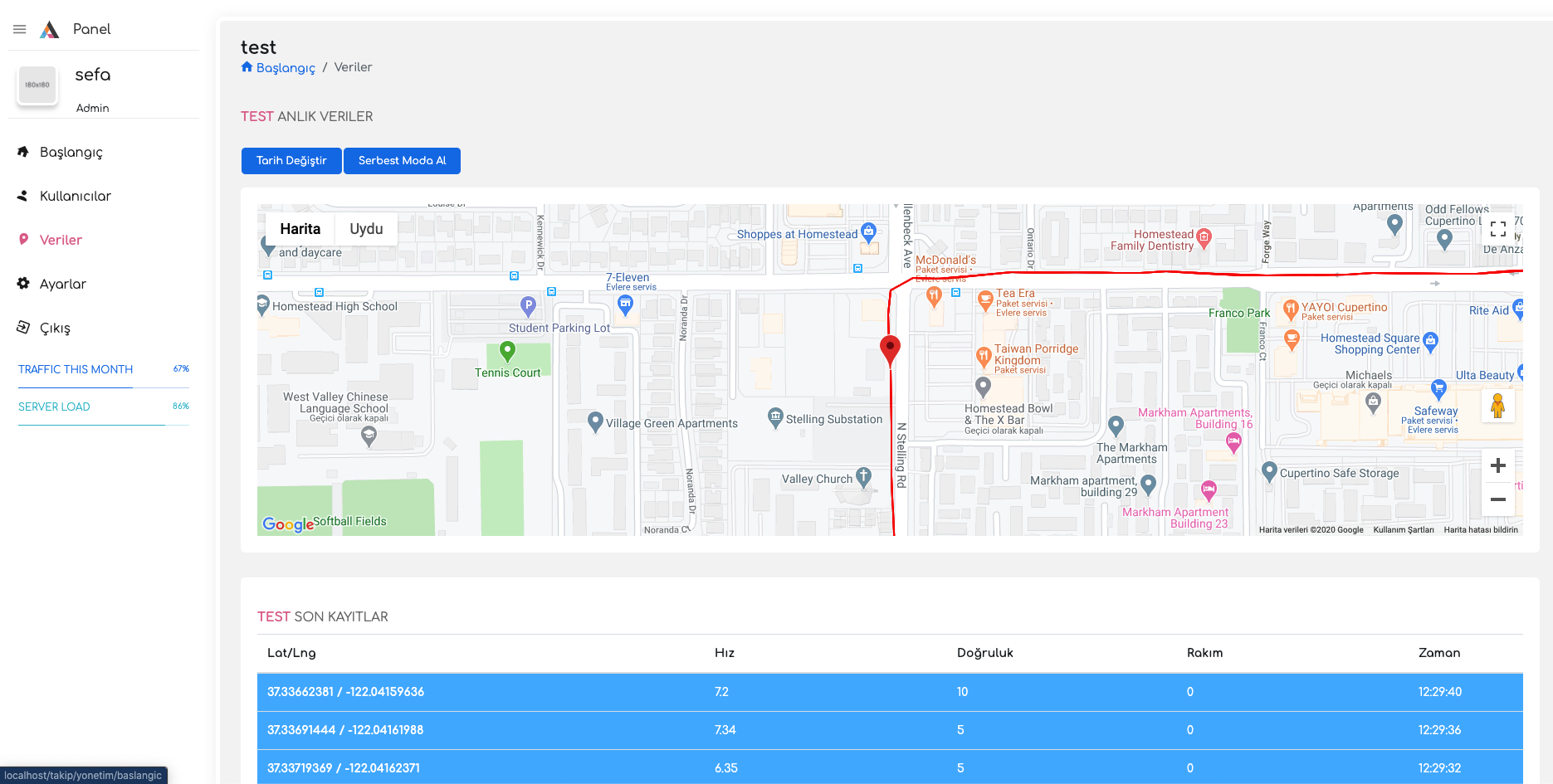Toggle fullscreen map view

1498,229
